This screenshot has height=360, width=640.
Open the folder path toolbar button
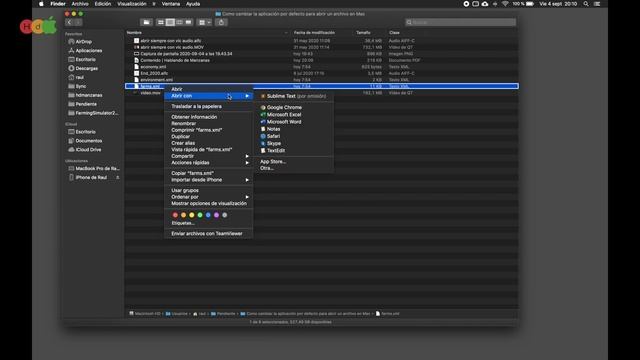click(x=146, y=22)
